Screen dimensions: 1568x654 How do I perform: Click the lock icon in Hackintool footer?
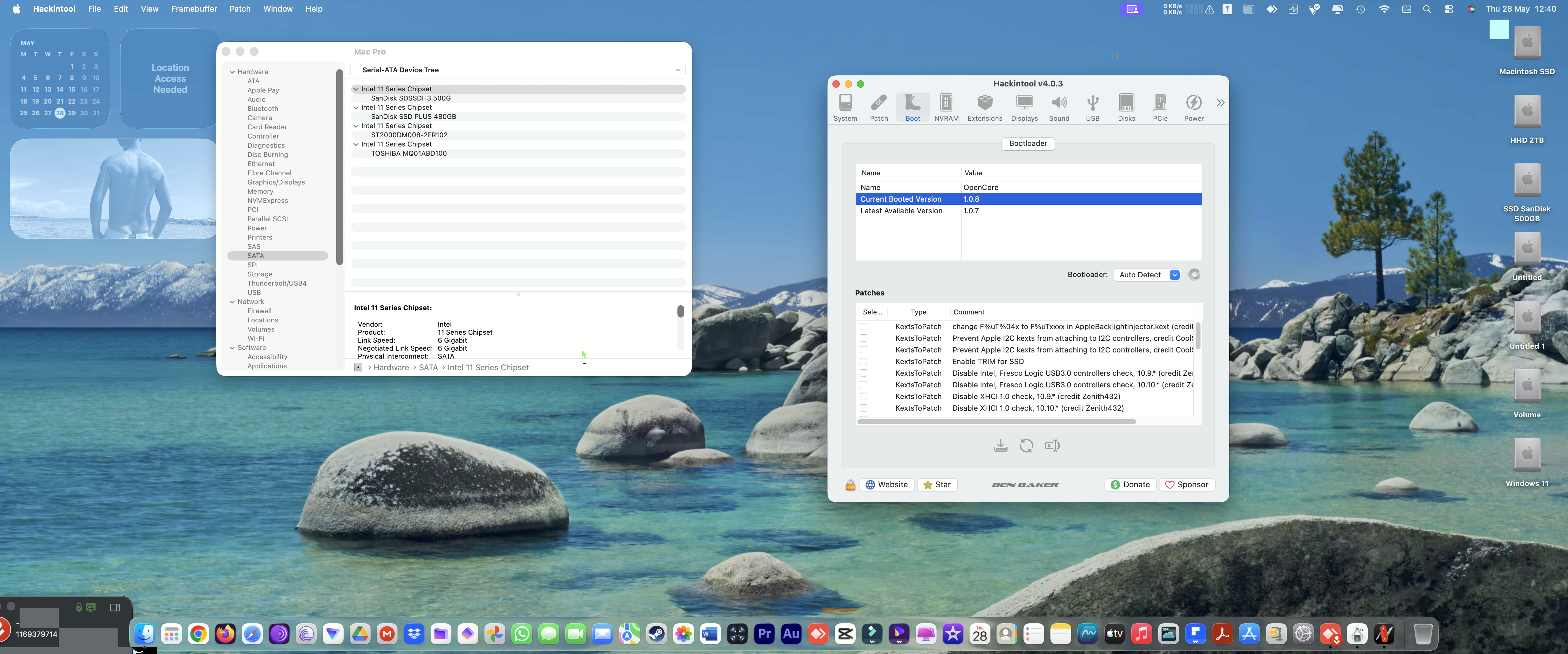click(x=850, y=485)
